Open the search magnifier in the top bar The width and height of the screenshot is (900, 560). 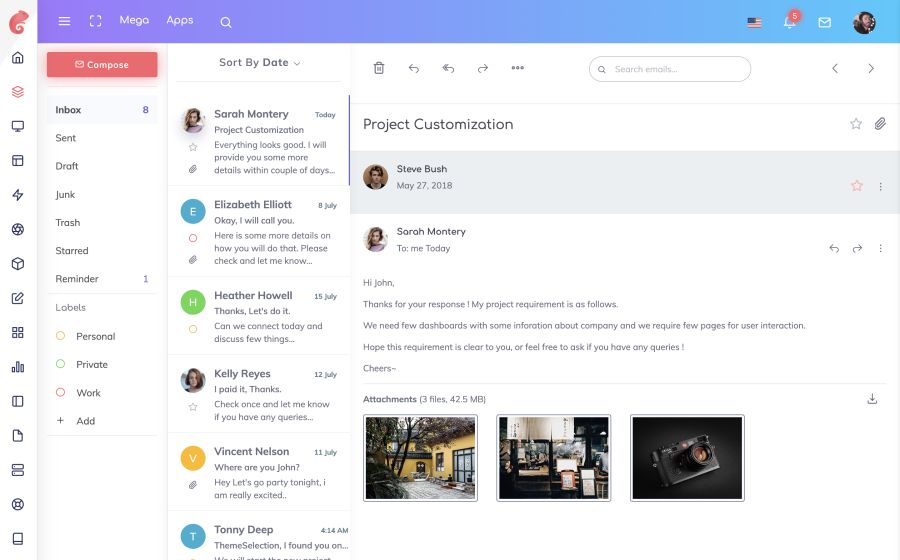(226, 22)
